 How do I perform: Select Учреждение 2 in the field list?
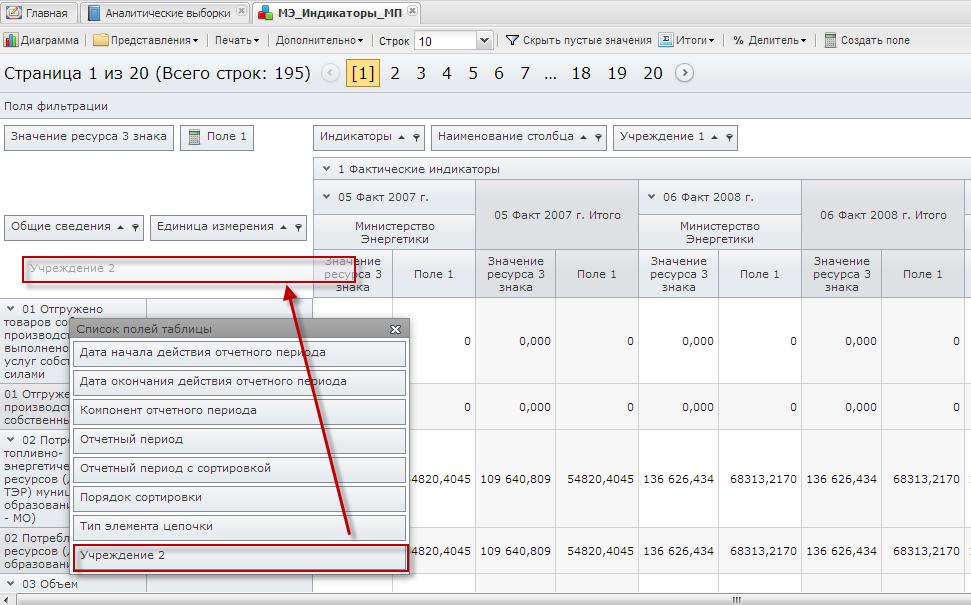[240, 557]
